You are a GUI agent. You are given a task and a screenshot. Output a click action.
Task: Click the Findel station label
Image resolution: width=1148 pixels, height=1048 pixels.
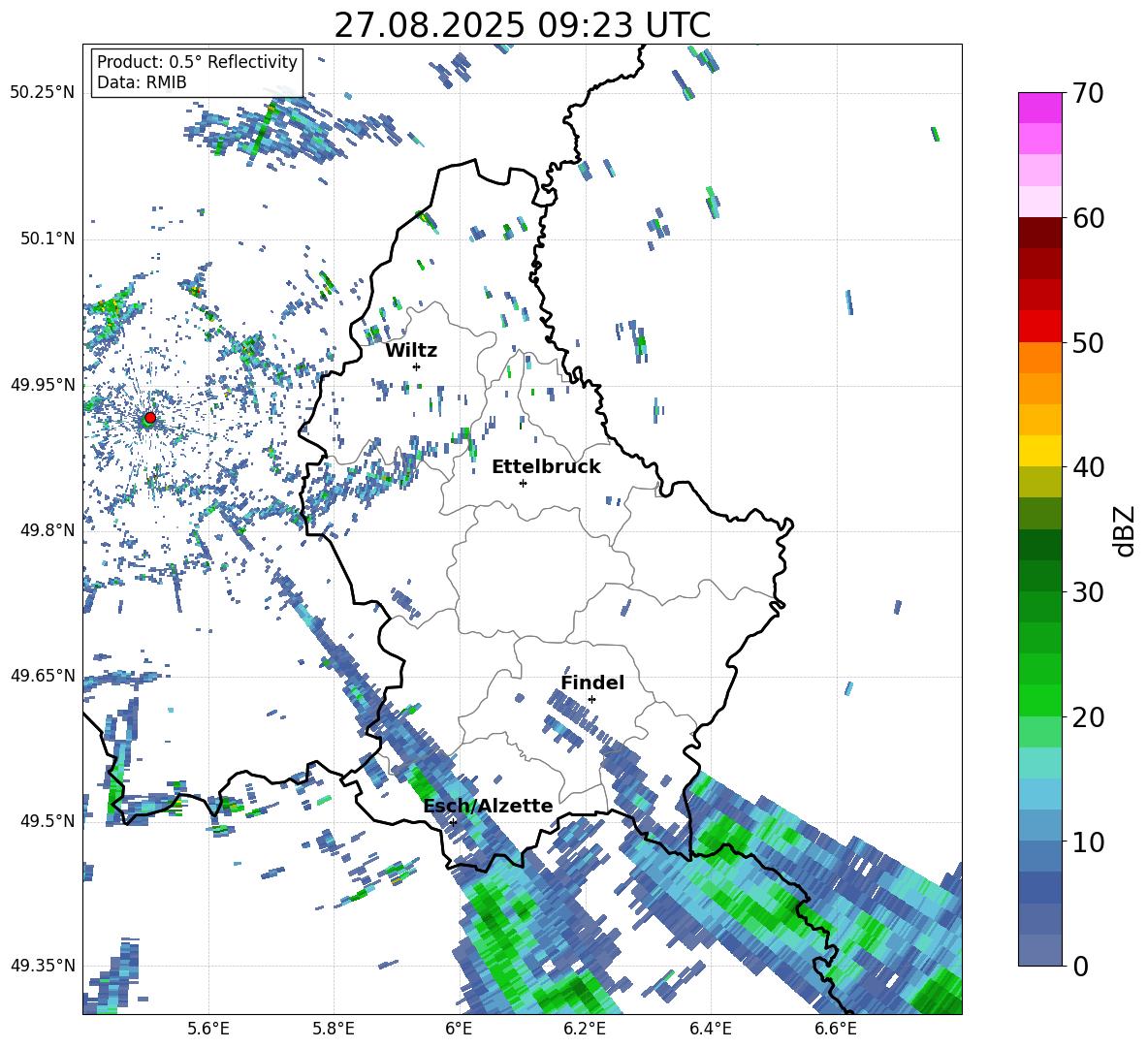click(x=592, y=683)
